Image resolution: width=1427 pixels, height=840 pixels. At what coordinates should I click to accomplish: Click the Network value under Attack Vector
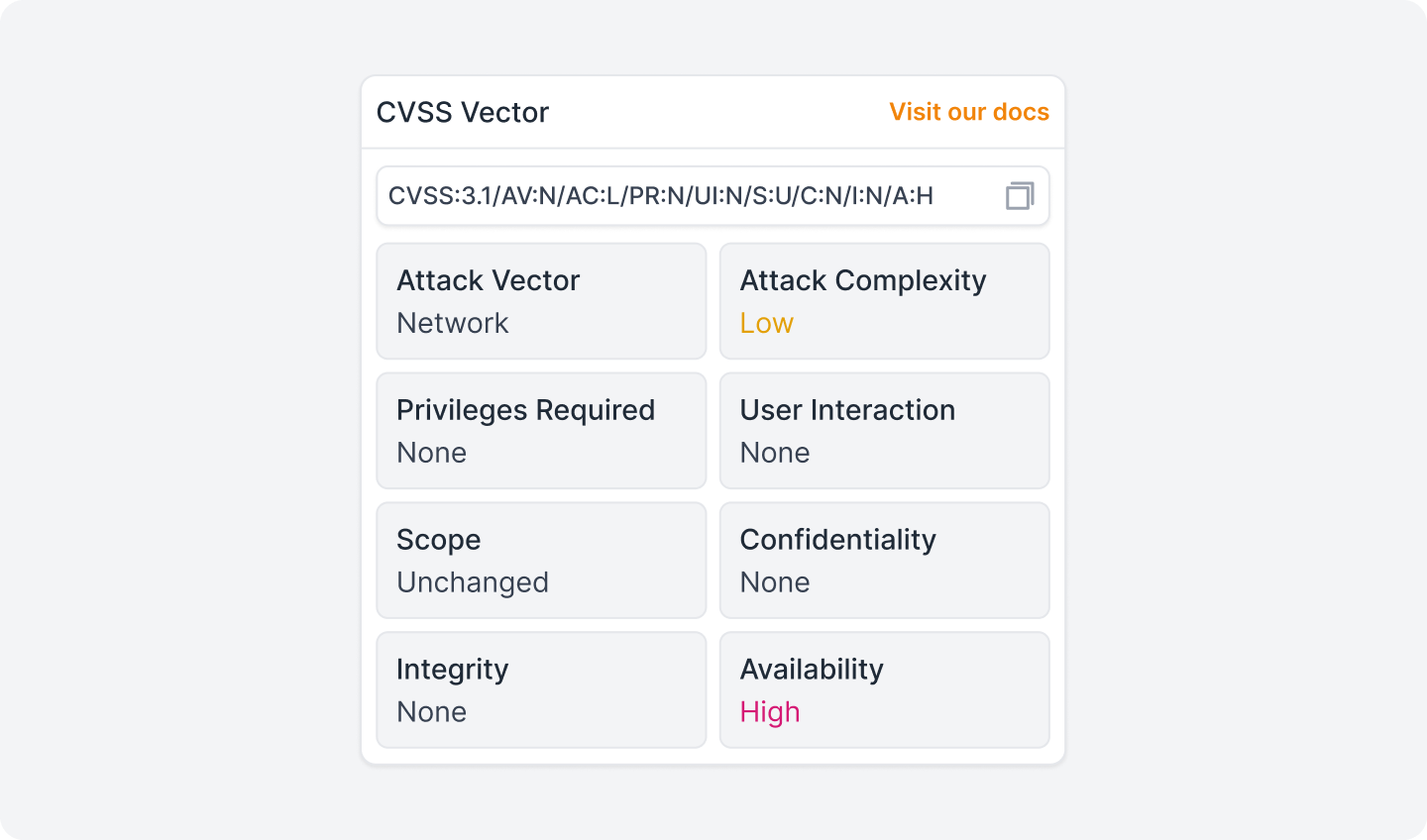pos(453,323)
